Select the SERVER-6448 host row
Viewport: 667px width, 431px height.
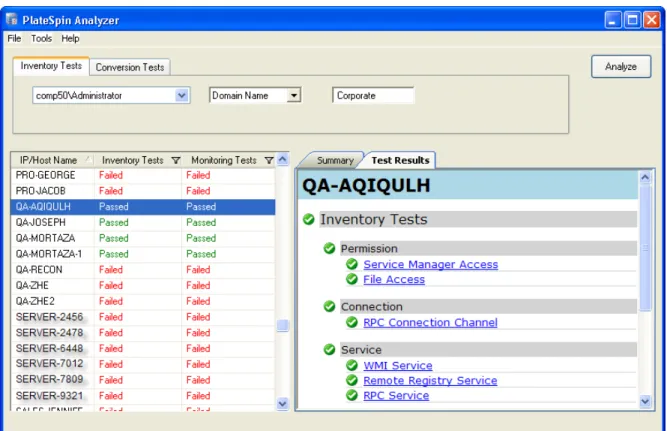pyautogui.click(x=143, y=348)
